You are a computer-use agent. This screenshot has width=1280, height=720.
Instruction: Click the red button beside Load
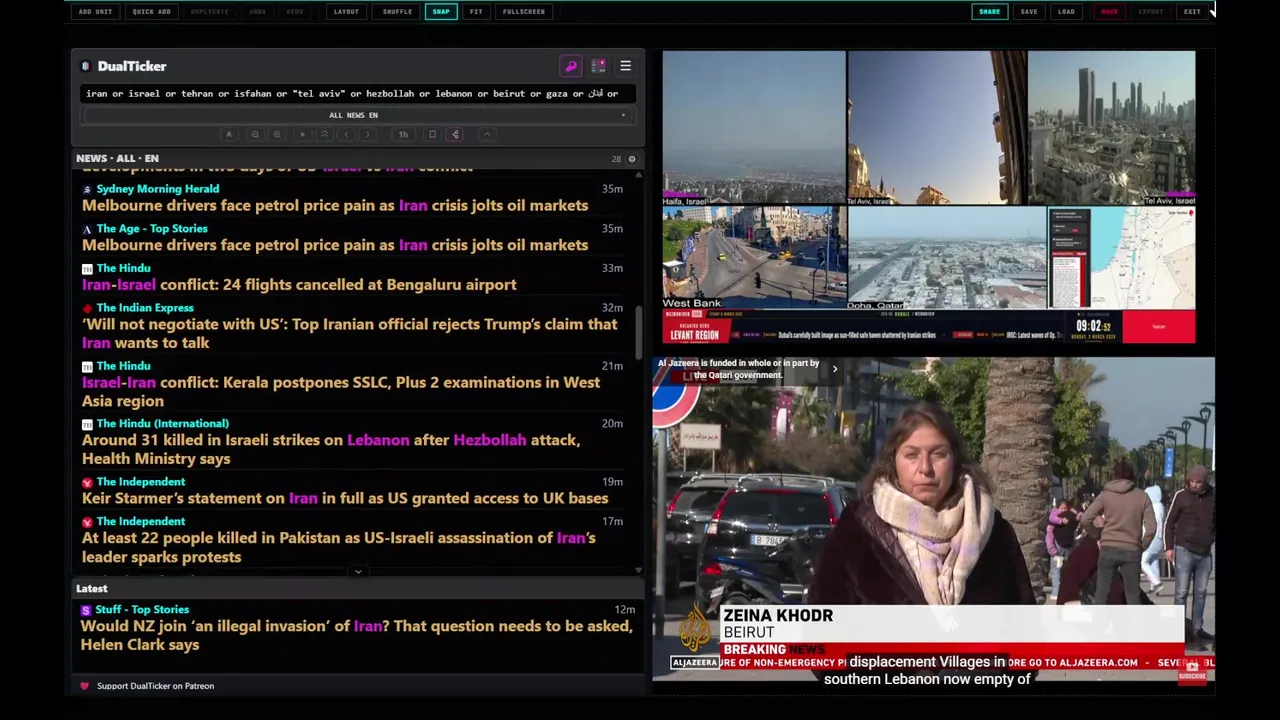(1109, 12)
